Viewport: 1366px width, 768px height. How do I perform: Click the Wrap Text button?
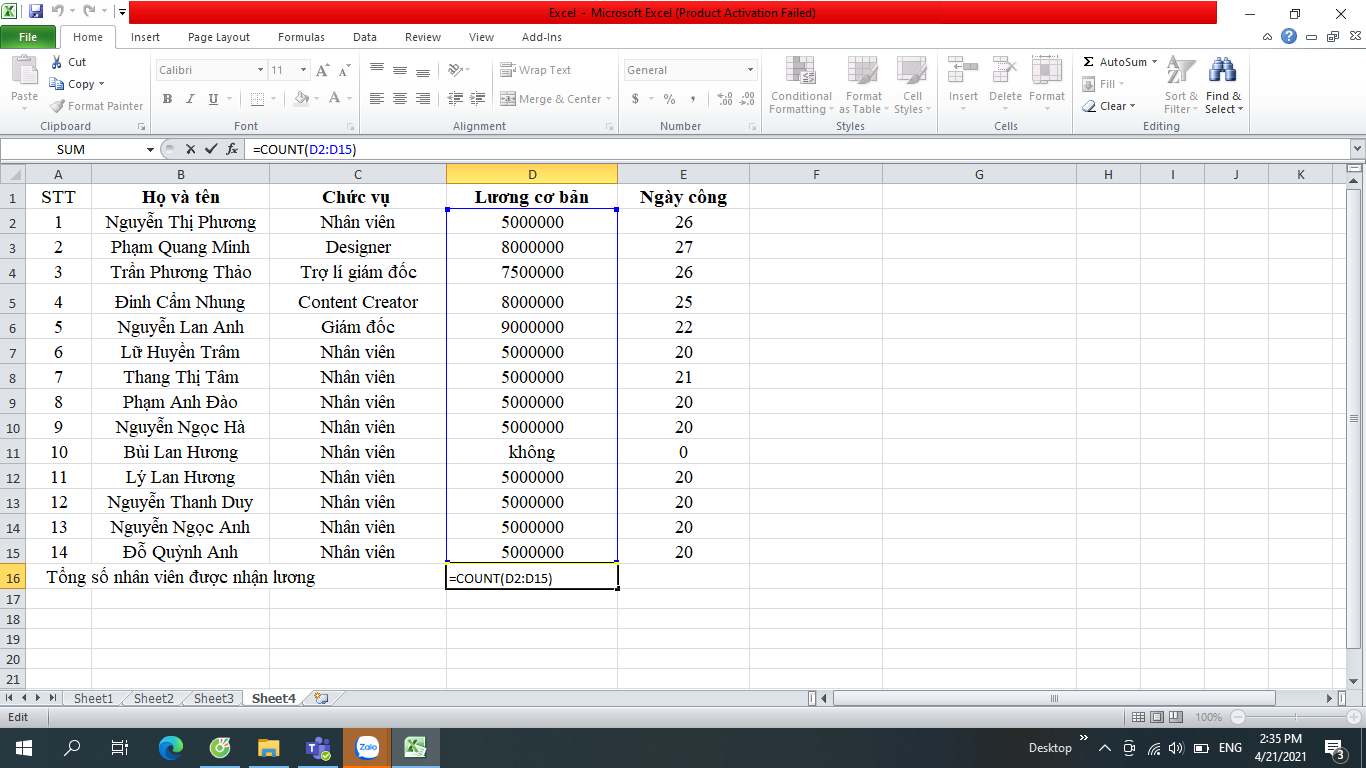536,70
